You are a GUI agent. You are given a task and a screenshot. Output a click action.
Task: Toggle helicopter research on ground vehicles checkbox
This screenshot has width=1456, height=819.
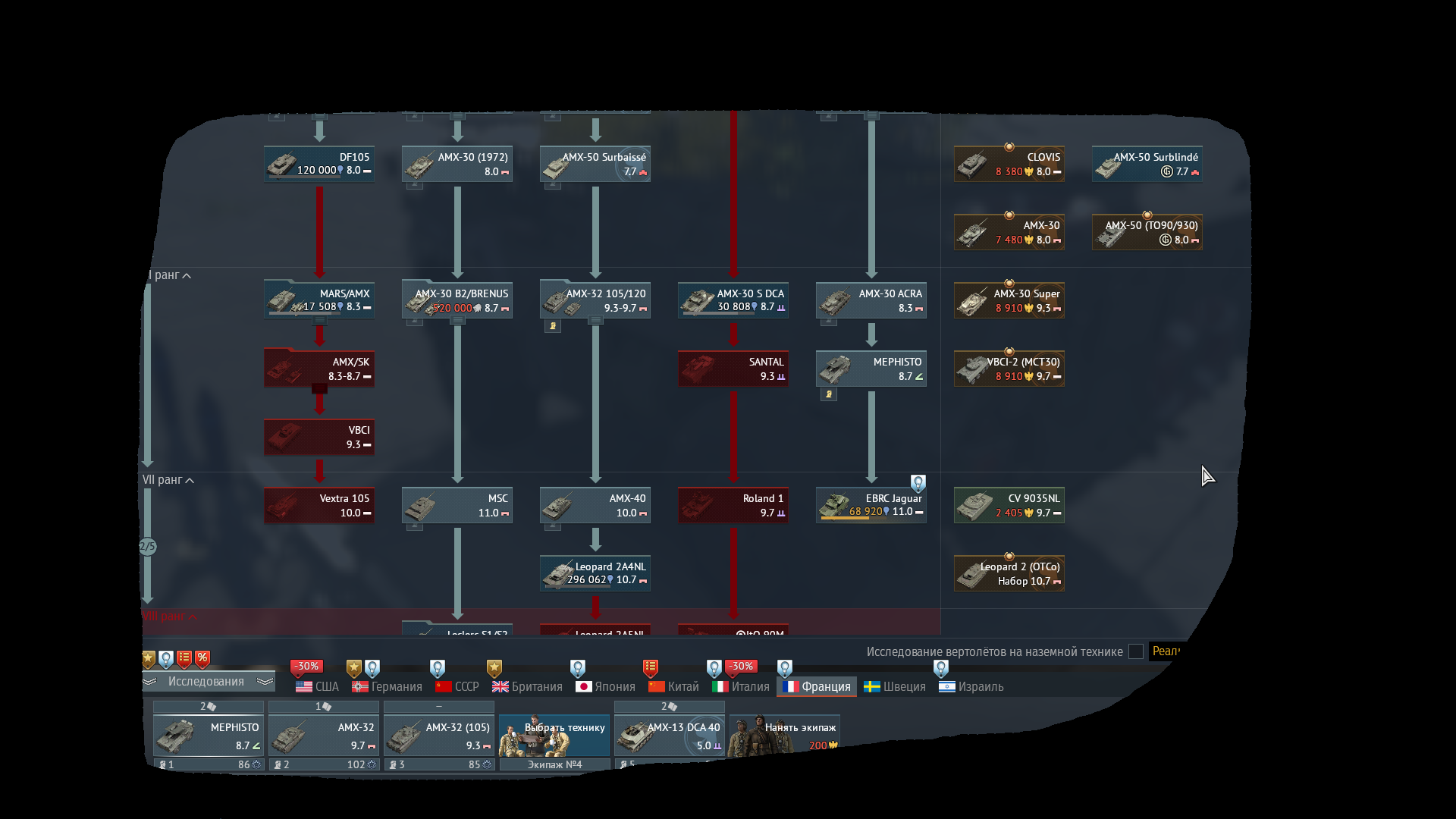tap(1135, 651)
